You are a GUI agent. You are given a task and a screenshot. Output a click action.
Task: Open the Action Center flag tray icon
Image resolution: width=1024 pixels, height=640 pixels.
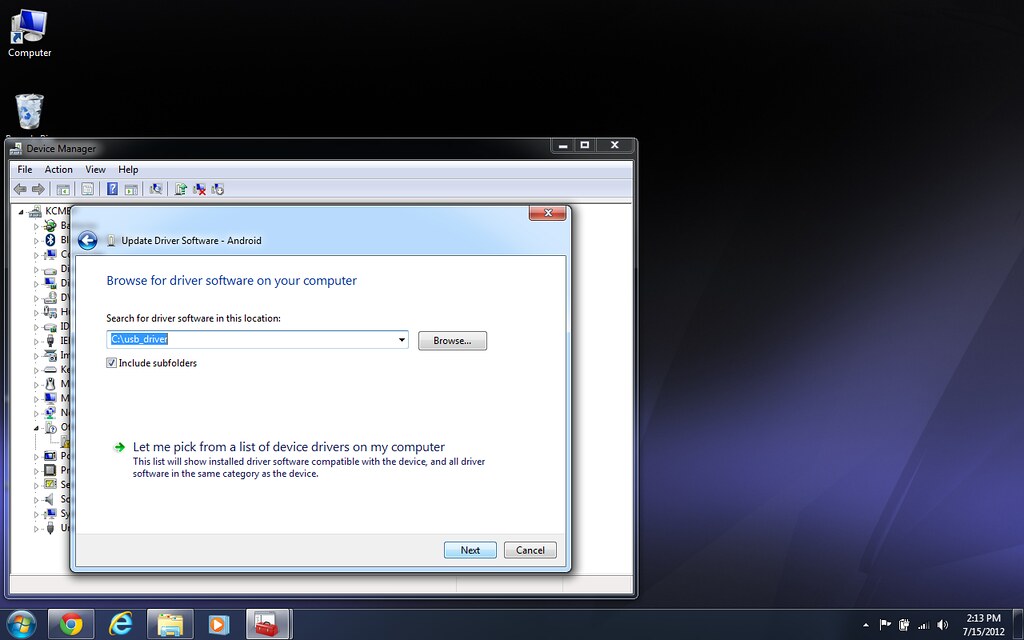click(x=886, y=625)
